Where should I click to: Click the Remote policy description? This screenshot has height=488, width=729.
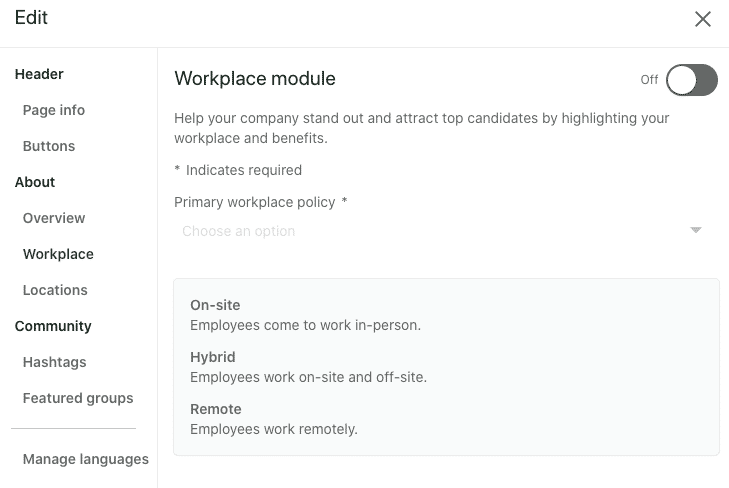(x=274, y=429)
